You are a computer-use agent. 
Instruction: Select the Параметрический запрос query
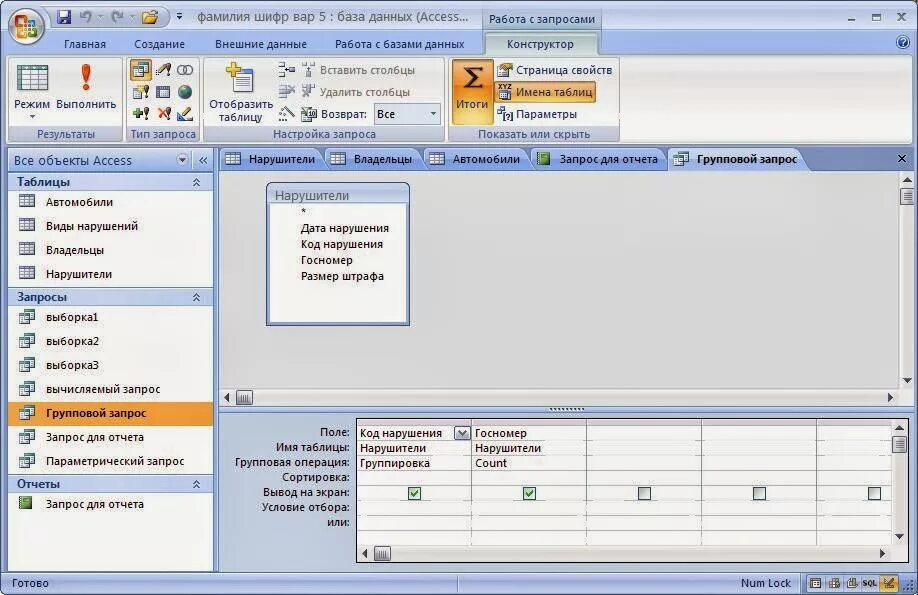click(111, 461)
